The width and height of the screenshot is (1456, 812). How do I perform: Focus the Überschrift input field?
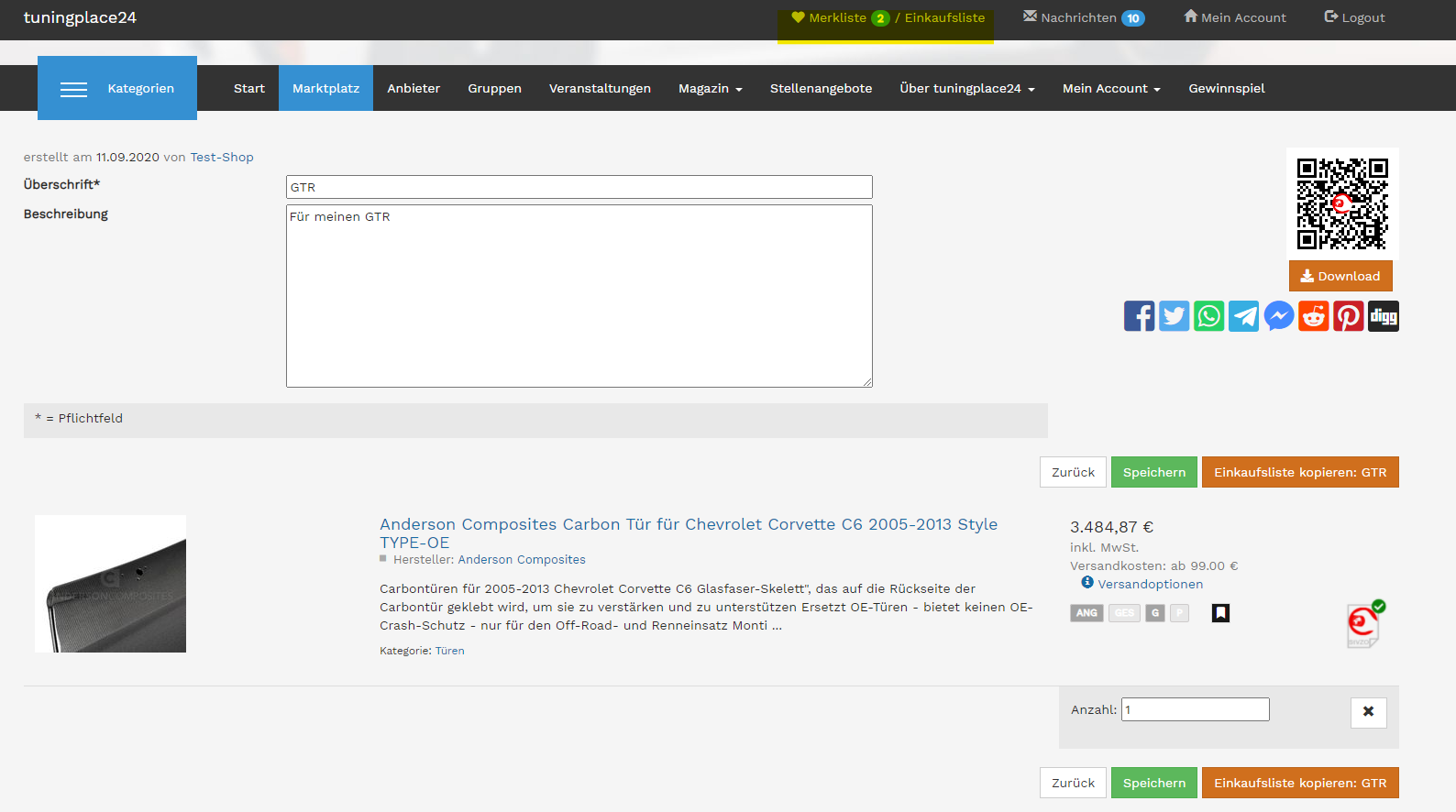(x=579, y=187)
